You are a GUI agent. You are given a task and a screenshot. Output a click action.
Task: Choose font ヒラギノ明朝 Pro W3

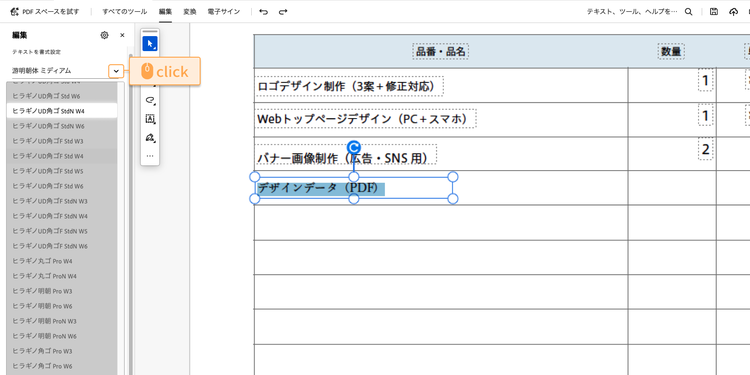62,291
